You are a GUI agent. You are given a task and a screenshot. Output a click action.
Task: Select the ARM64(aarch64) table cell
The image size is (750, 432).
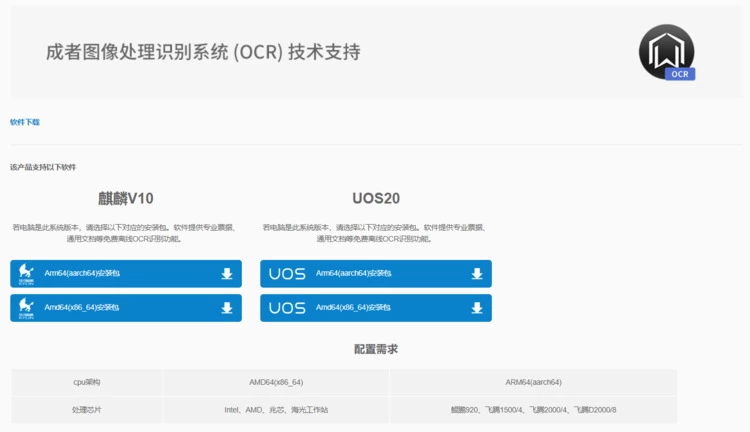click(x=533, y=382)
